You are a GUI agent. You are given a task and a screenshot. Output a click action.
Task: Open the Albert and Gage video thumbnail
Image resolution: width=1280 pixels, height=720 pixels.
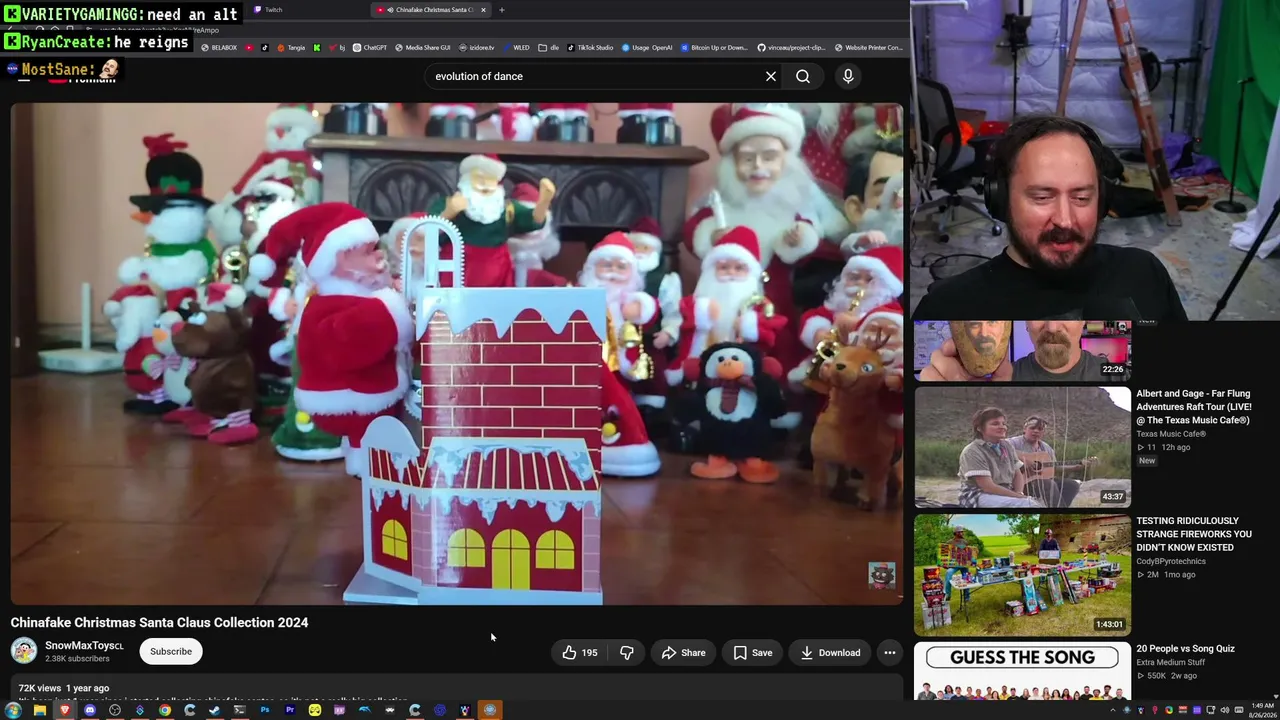click(1022, 447)
